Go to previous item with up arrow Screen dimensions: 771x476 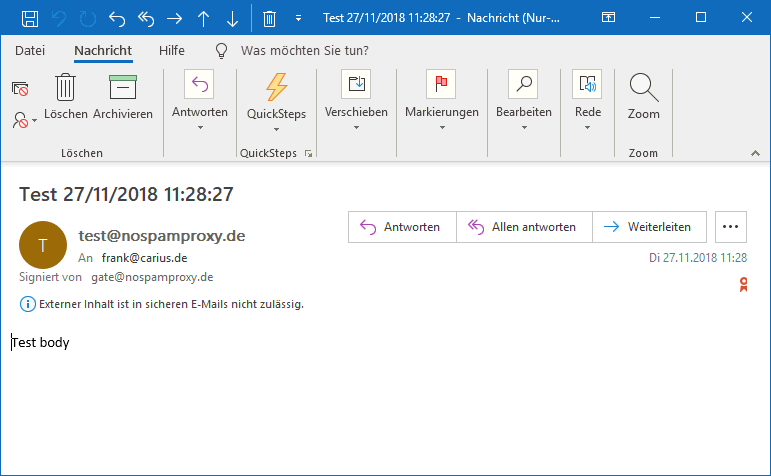click(204, 19)
